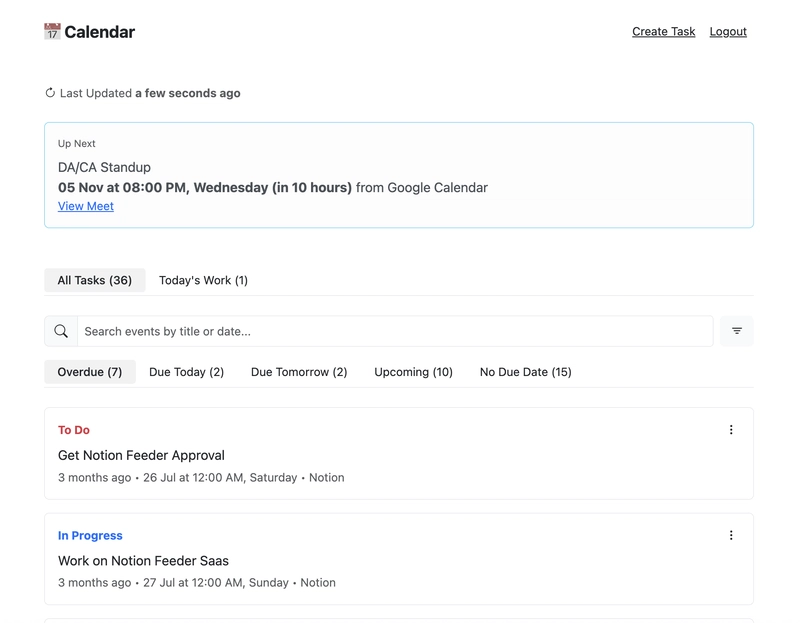
Task: Show tasks Due Tomorrow (2)
Action: coord(299,372)
